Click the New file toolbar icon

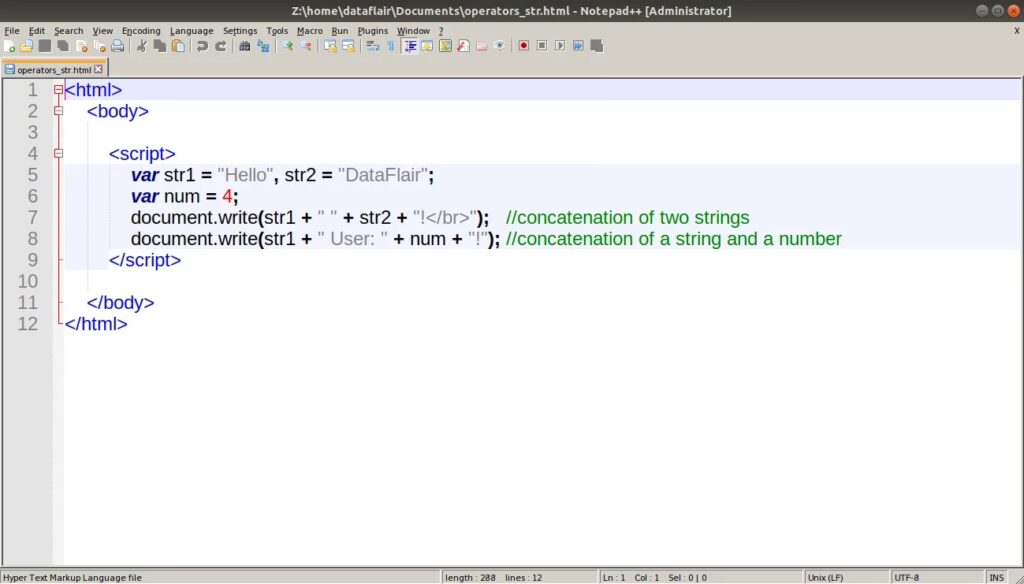(9, 46)
